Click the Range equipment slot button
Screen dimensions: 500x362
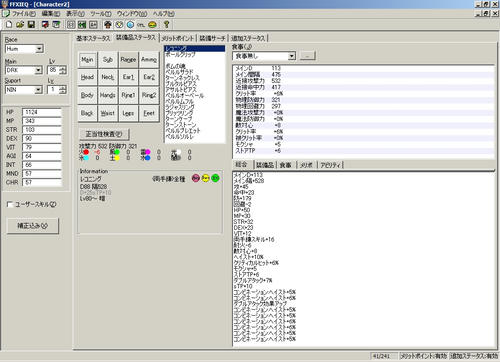[x=128, y=60]
